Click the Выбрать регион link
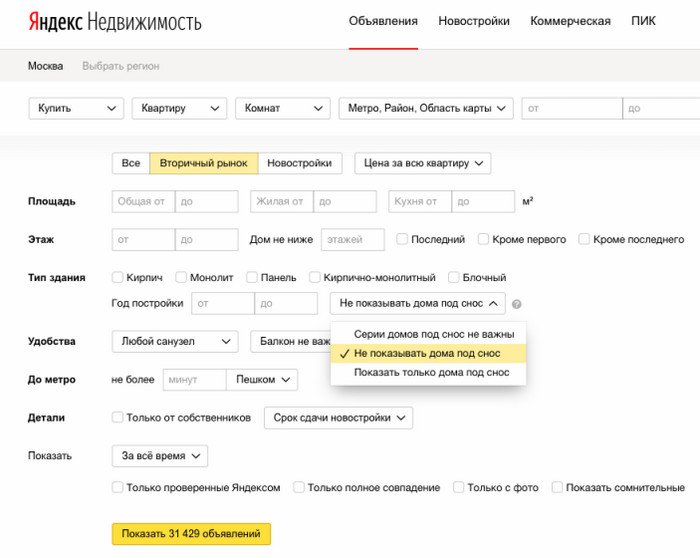The image size is (700, 558). coord(121,66)
